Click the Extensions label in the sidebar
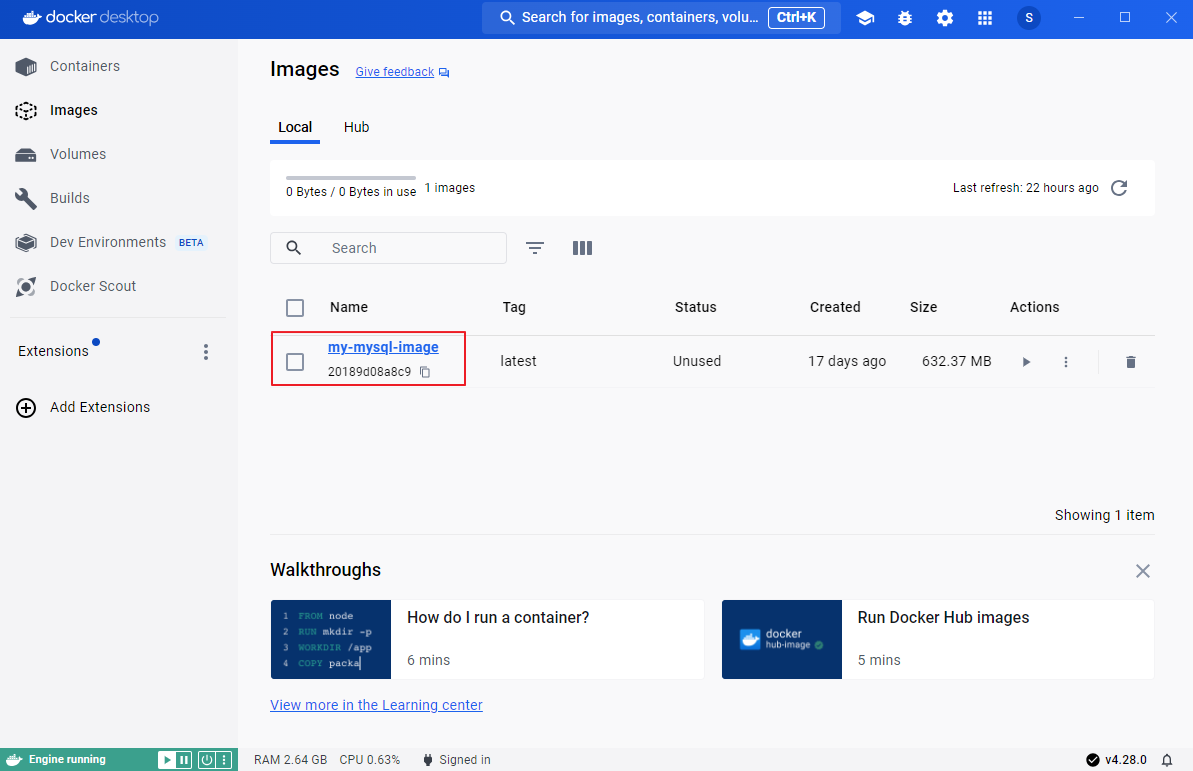 coord(53,352)
